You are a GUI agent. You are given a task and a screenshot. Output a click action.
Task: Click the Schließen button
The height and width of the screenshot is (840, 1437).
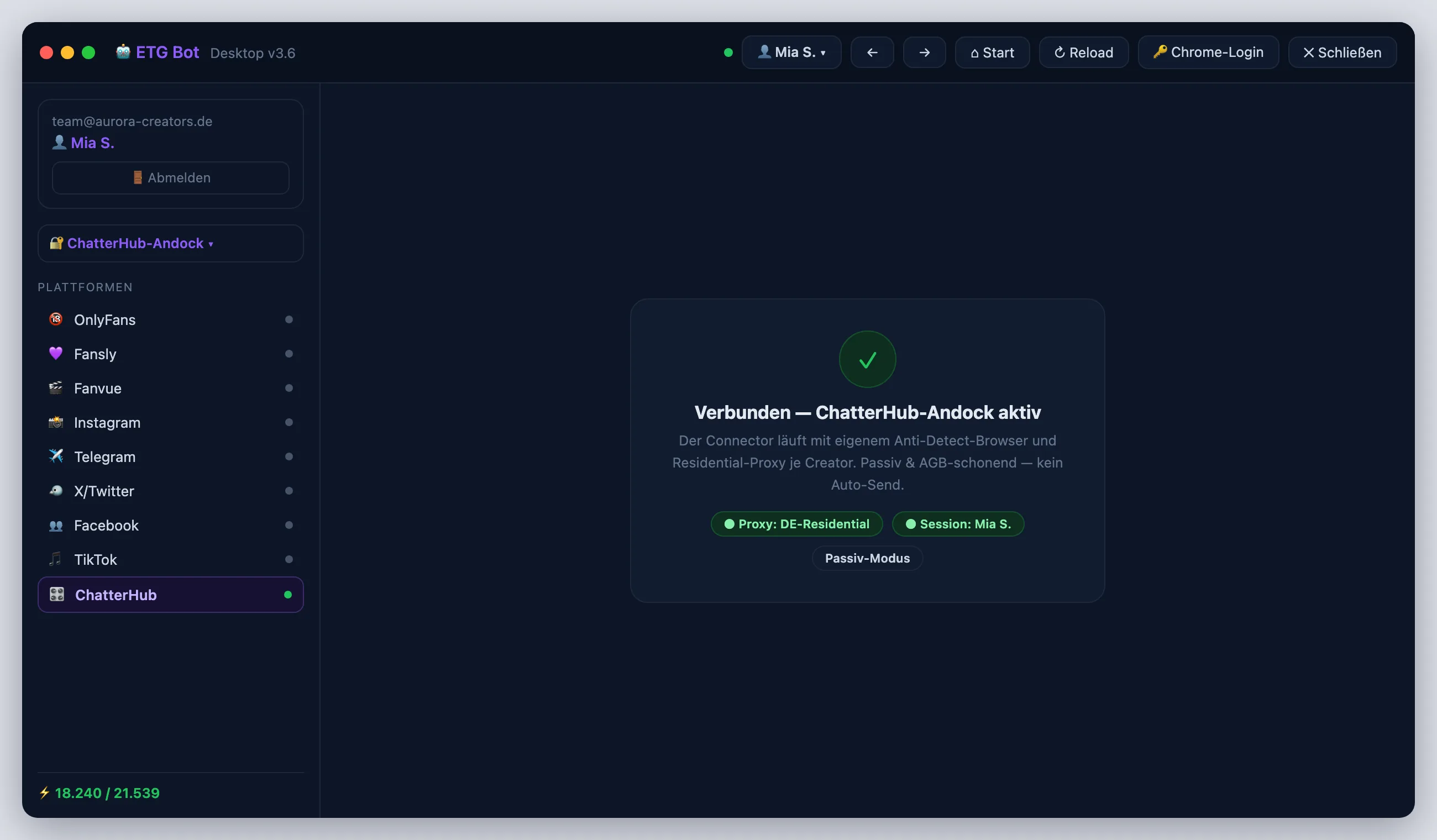coord(1342,53)
